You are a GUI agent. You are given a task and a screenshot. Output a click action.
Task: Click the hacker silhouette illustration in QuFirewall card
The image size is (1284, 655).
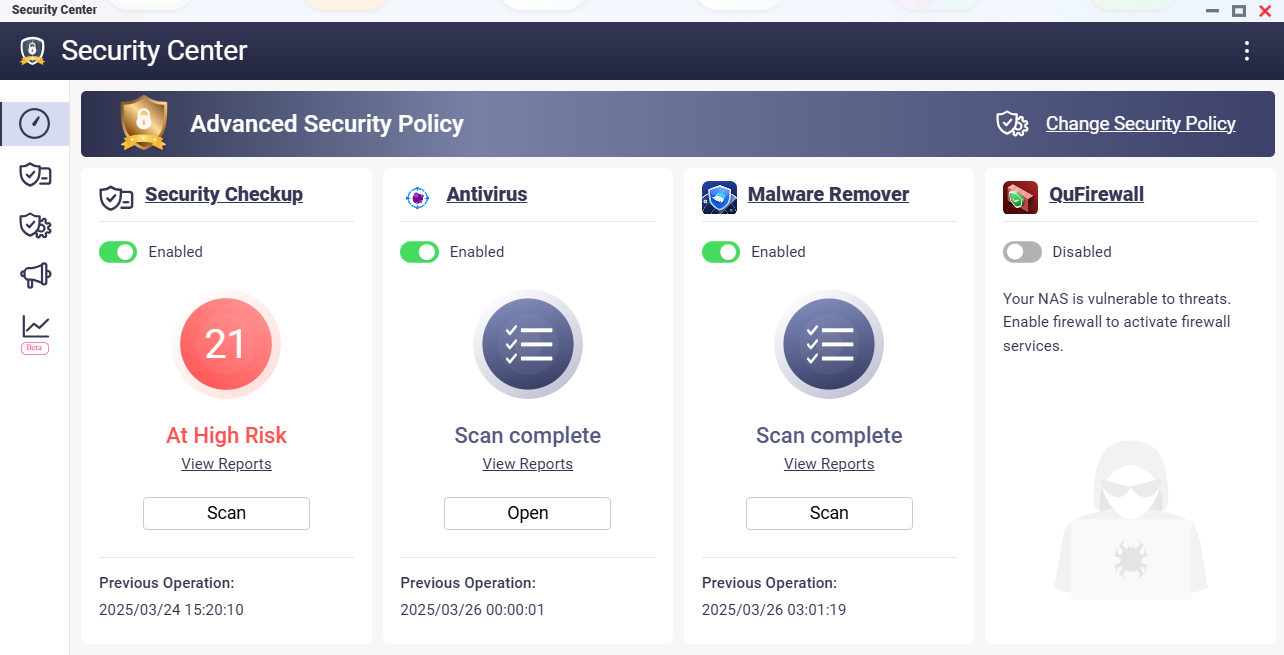pyautogui.click(x=1131, y=520)
